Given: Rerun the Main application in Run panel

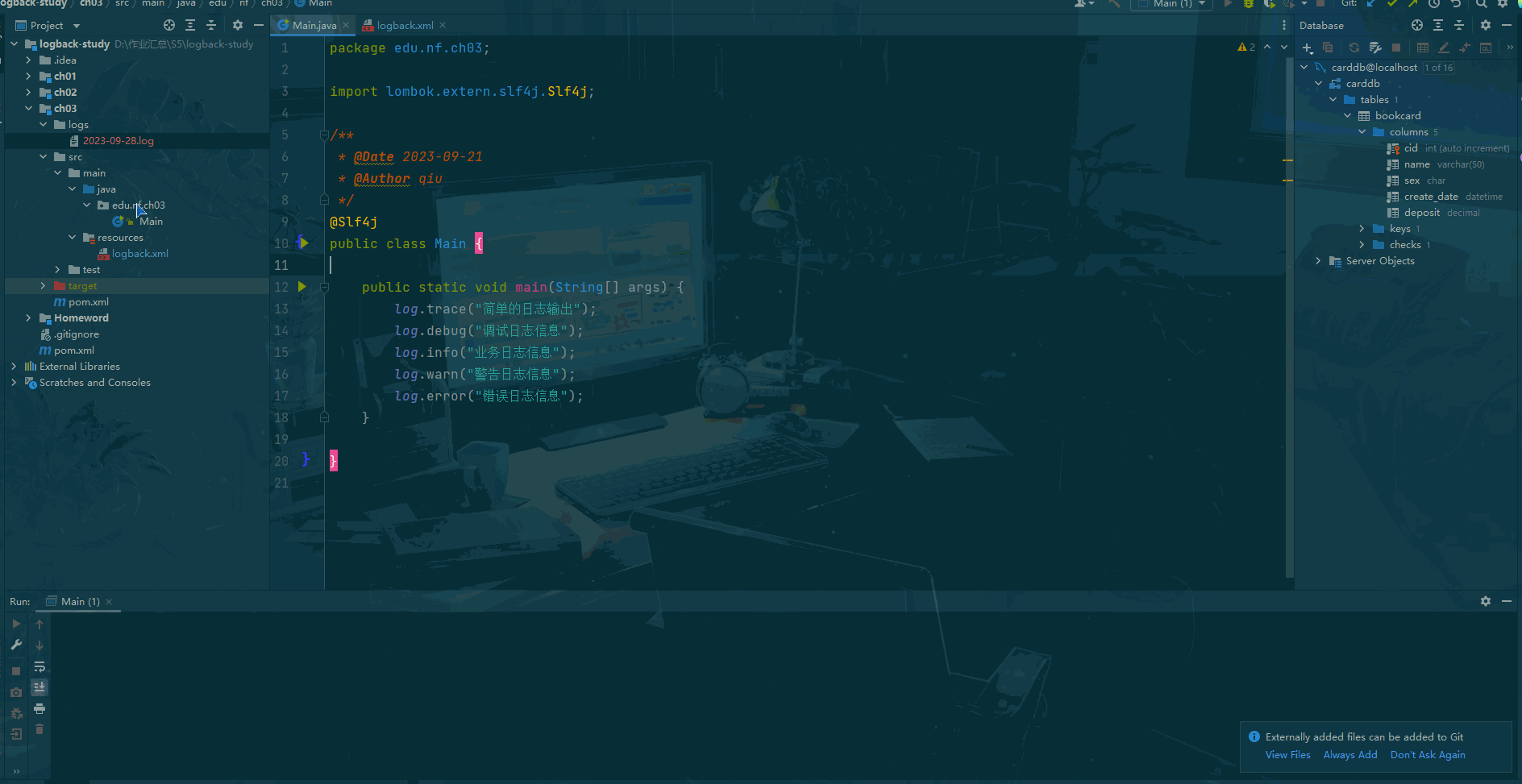Looking at the screenshot, I should point(15,623).
